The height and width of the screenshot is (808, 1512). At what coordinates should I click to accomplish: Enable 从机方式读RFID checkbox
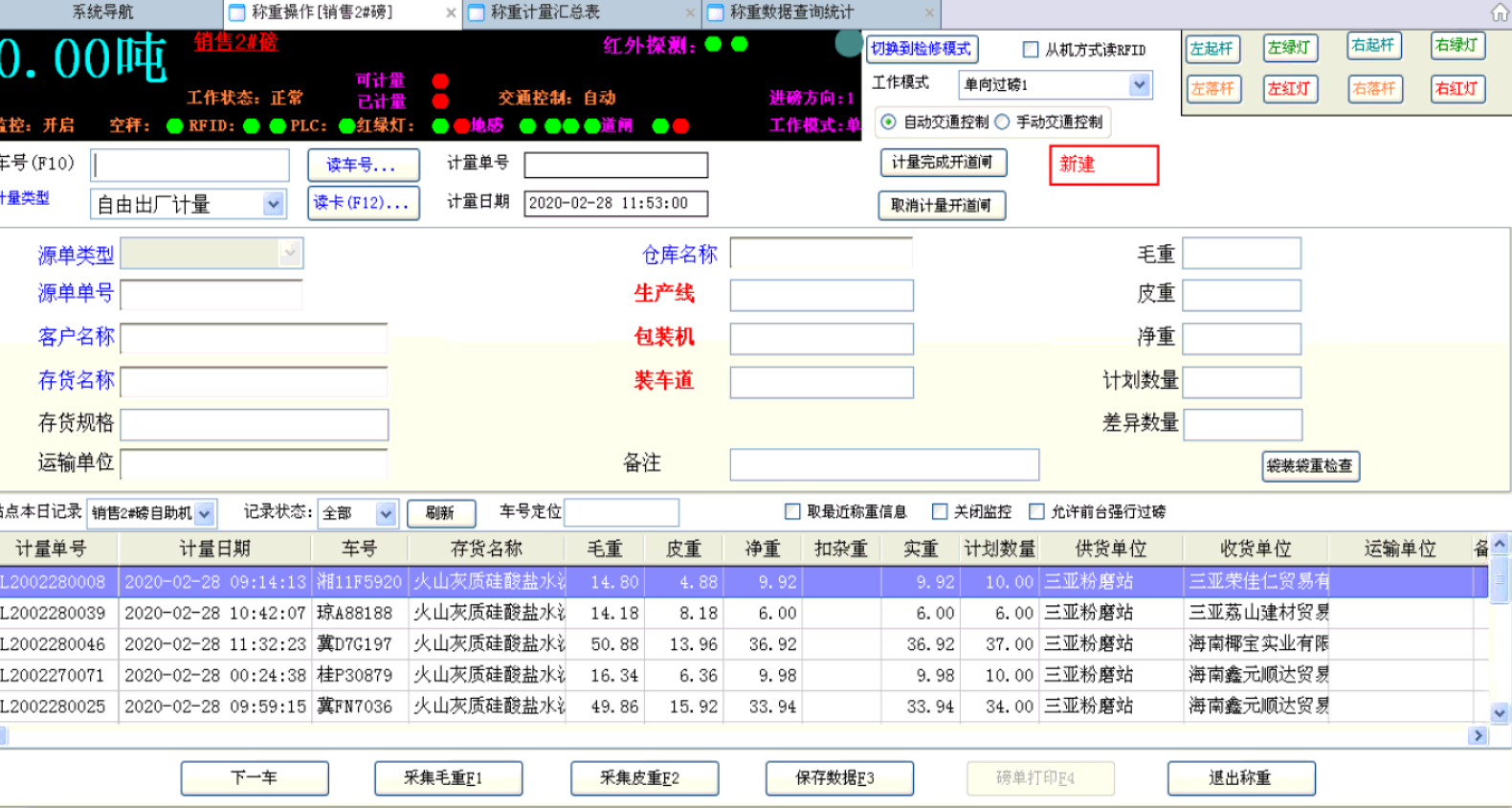(1031, 50)
